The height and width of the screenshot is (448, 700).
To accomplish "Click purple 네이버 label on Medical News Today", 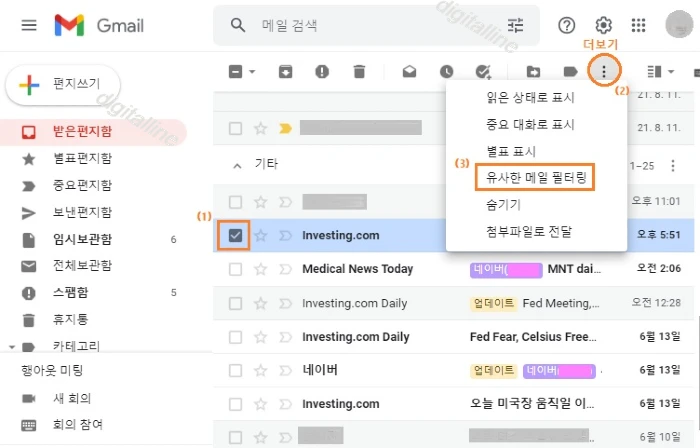I will [x=506, y=270].
